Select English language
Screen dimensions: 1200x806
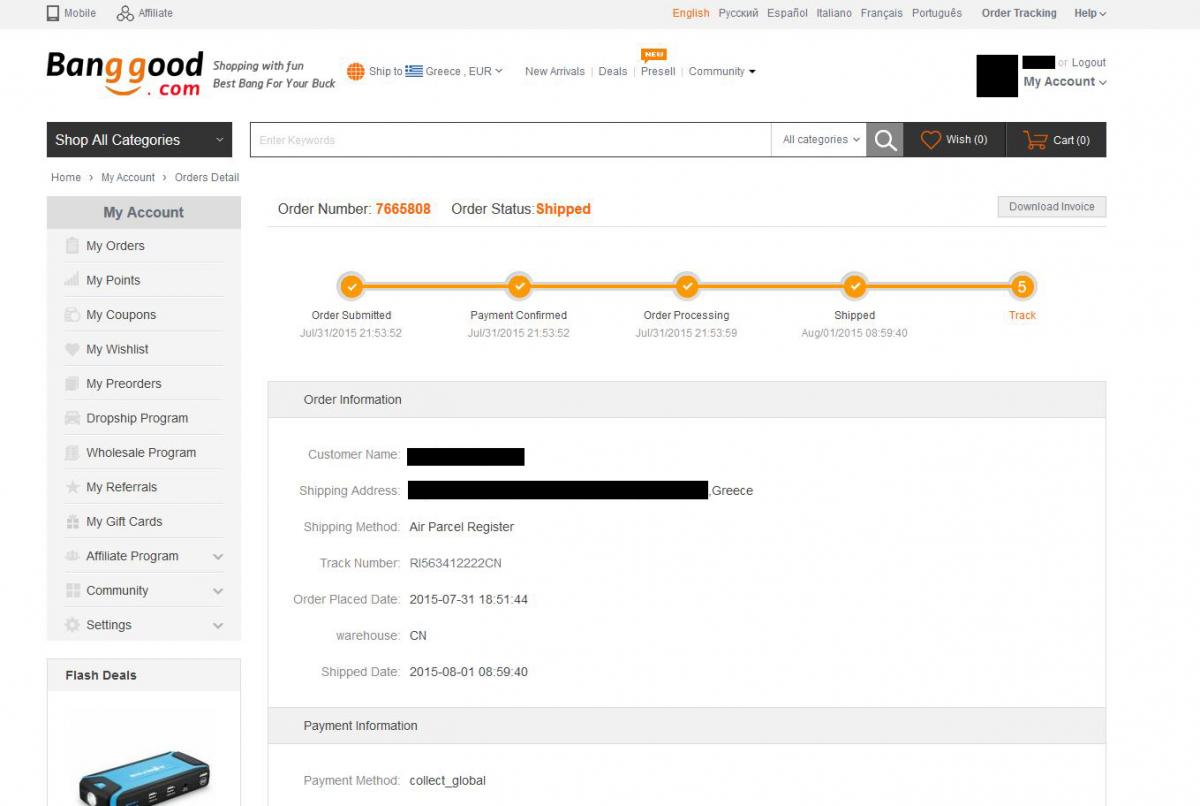pyautogui.click(x=691, y=13)
